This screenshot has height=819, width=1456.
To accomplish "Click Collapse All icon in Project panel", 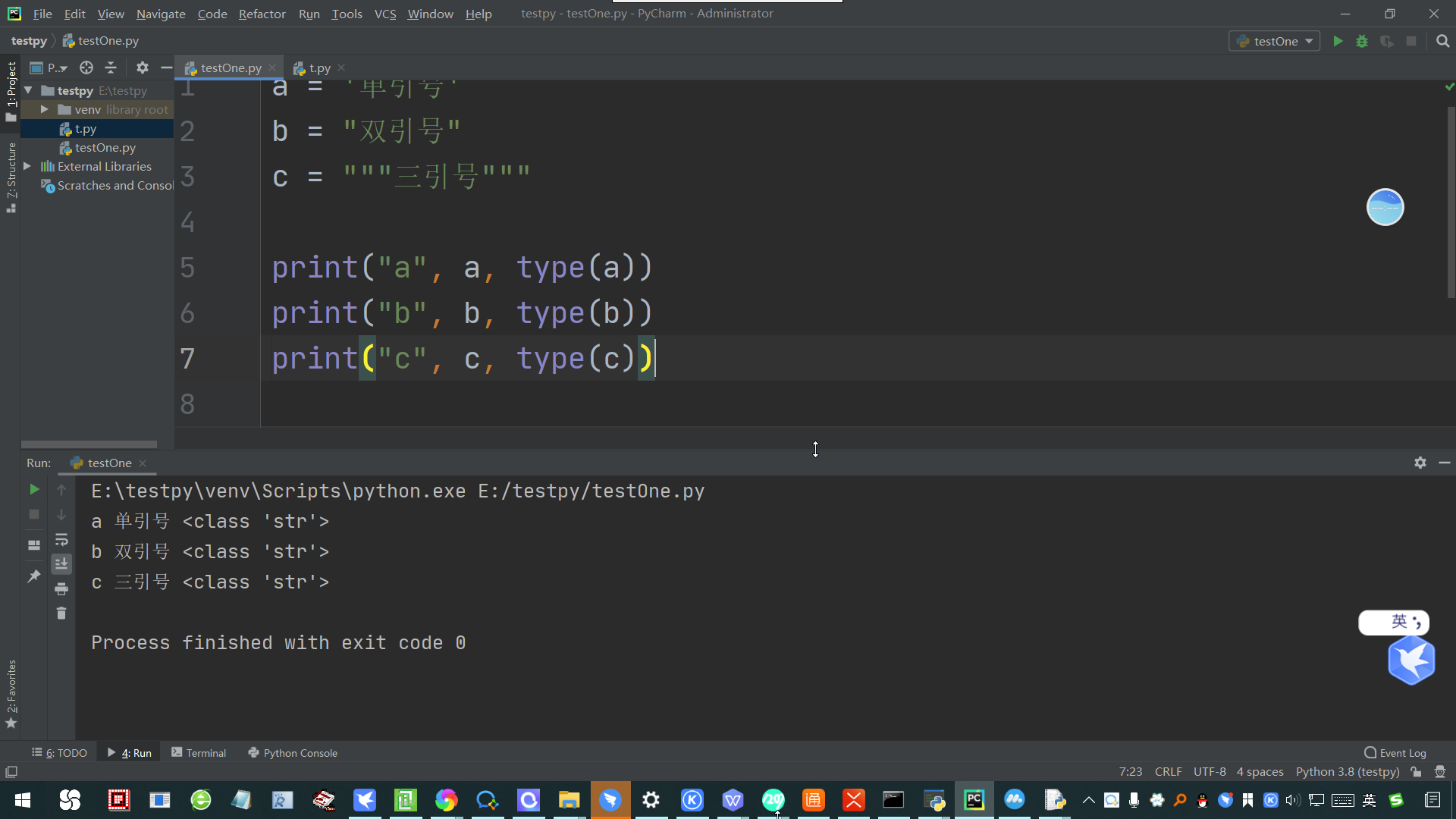I will [x=111, y=67].
